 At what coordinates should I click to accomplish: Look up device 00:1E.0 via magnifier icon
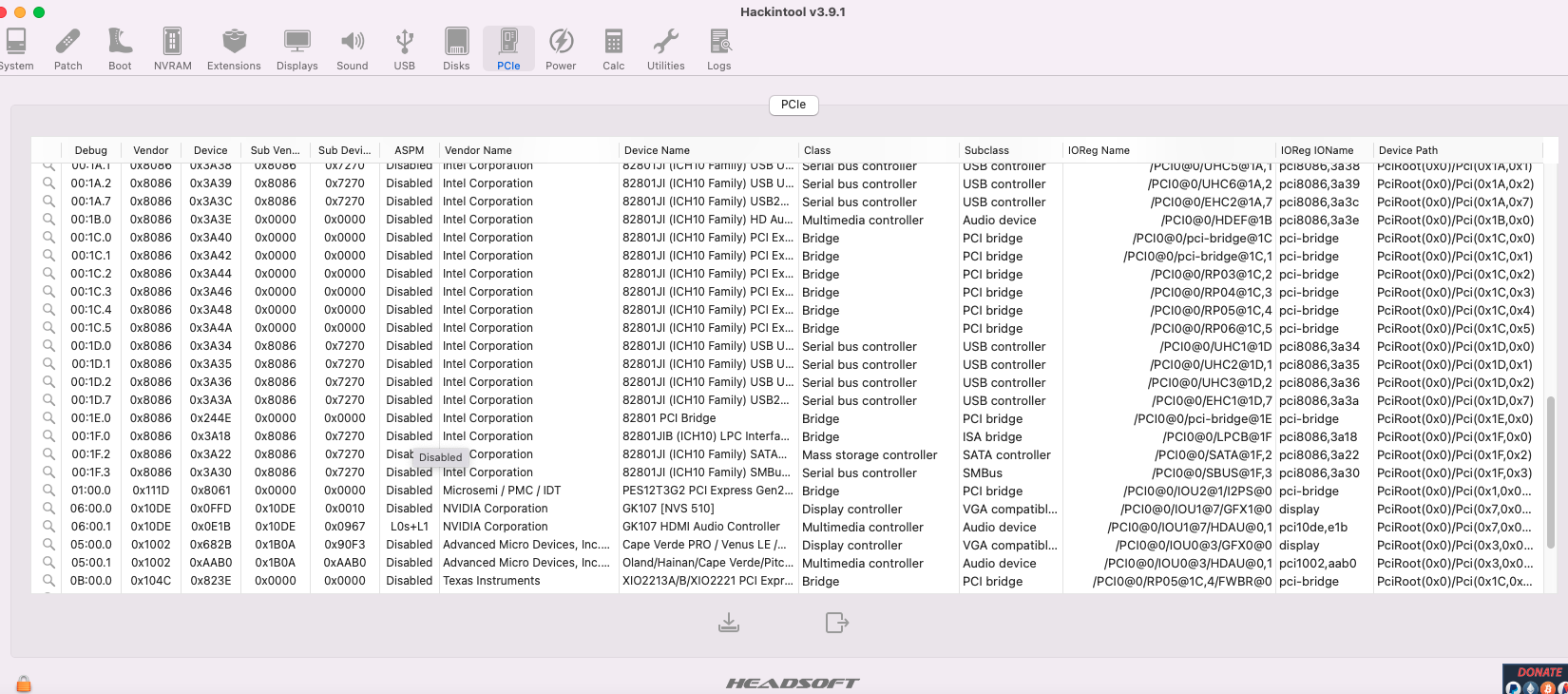click(x=48, y=418)
